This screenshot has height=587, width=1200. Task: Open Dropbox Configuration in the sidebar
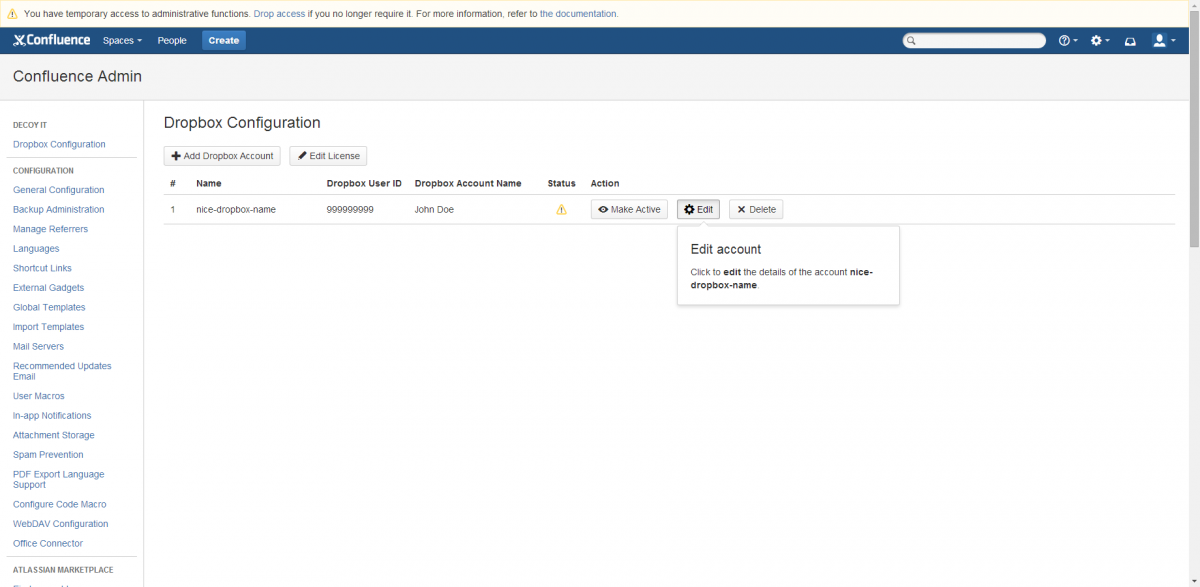(x=59, y=144)
